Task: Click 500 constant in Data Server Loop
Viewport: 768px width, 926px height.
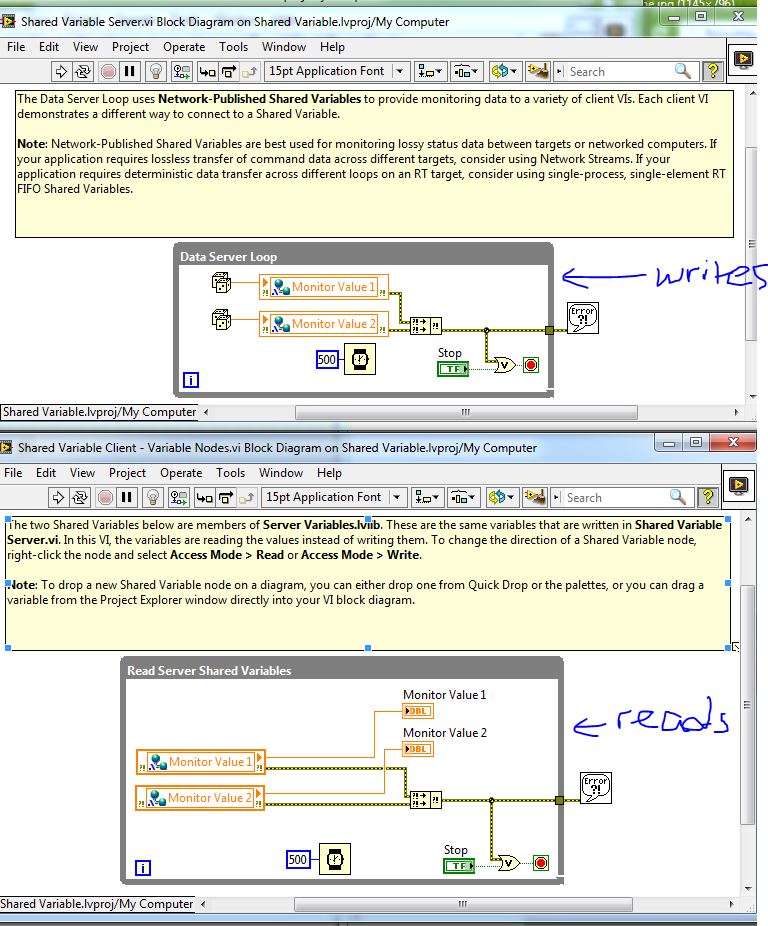Action: [327, 360]
